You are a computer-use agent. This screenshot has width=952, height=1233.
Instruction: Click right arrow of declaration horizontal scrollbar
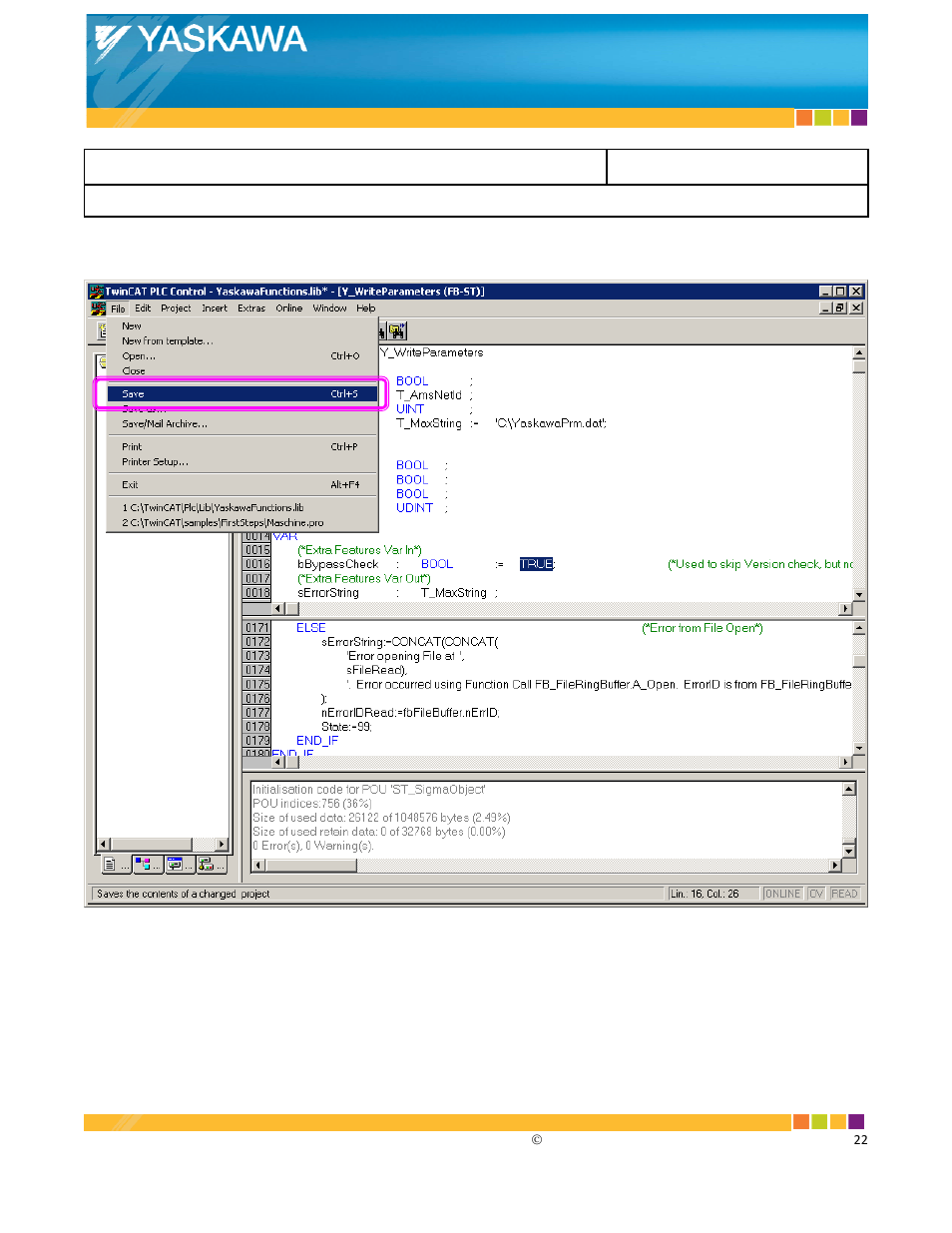(845, 608)
